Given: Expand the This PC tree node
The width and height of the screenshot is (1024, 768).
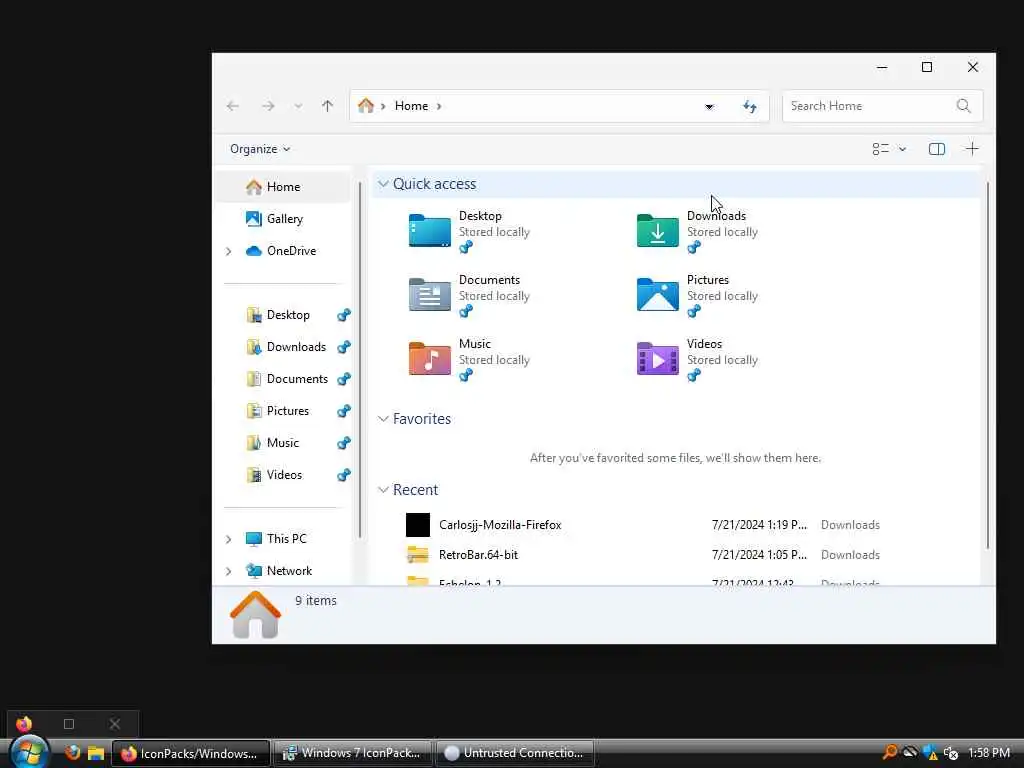Looking at the screenshot, I should coord(229,539).
